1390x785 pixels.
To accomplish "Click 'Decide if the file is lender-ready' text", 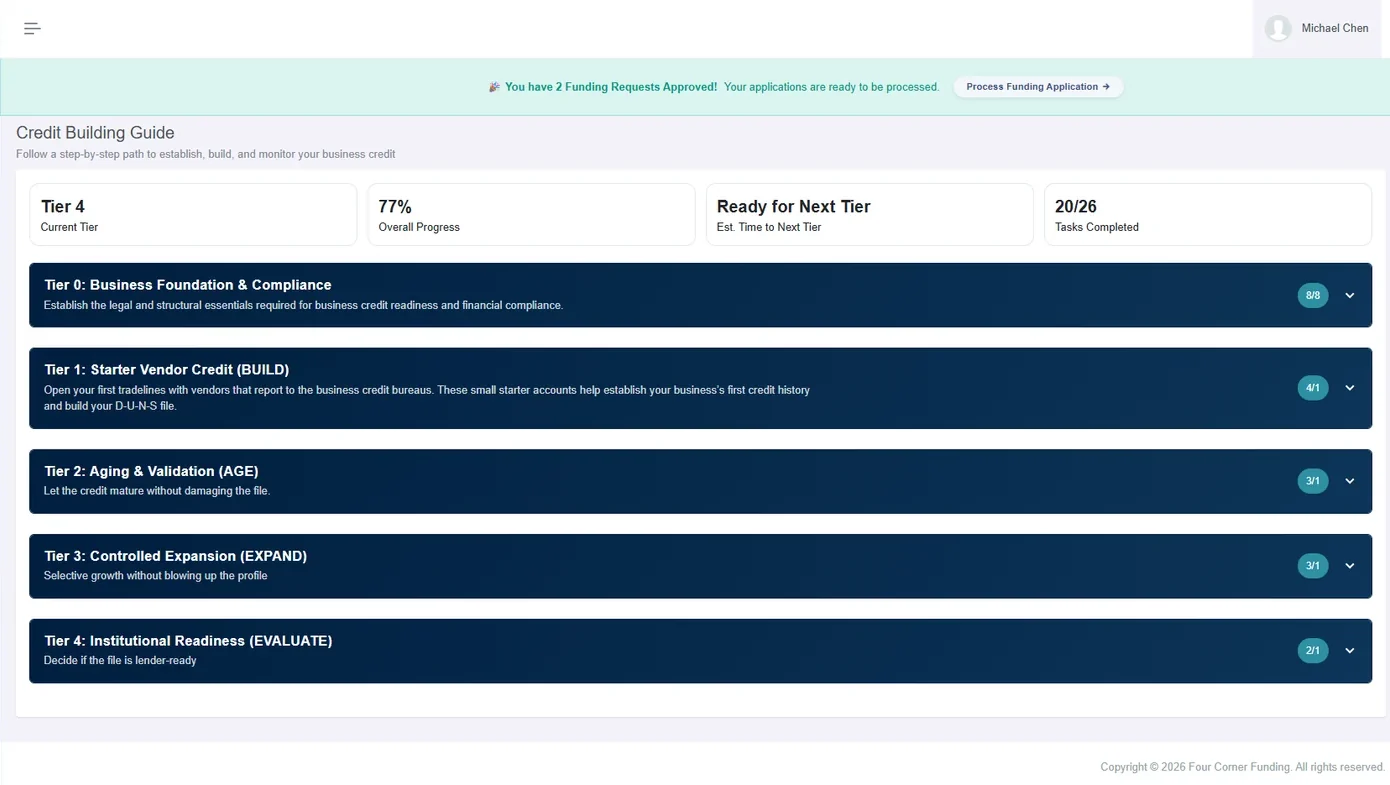I will [x=120, y=661].
